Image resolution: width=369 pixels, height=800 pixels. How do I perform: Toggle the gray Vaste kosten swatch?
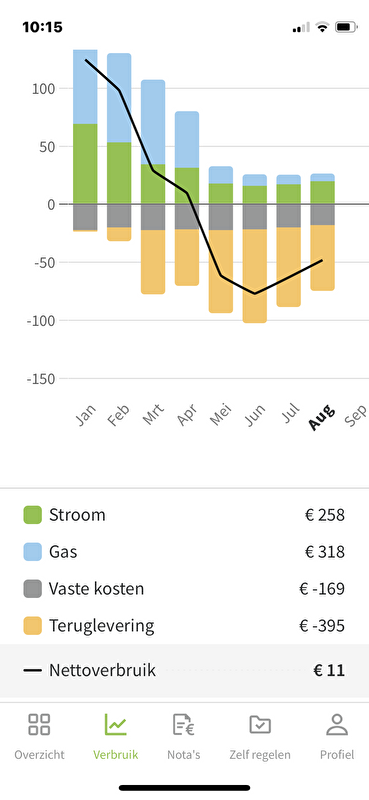pos(33,589)
